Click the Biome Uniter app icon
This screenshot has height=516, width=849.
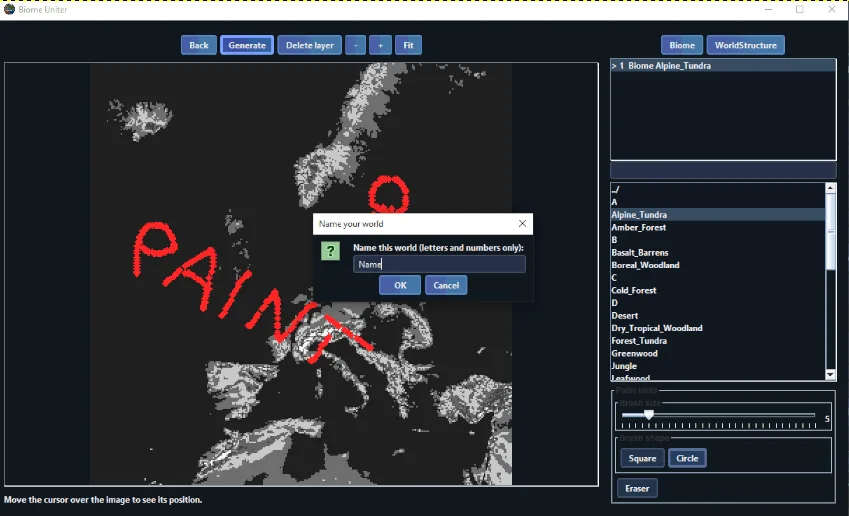9,9
